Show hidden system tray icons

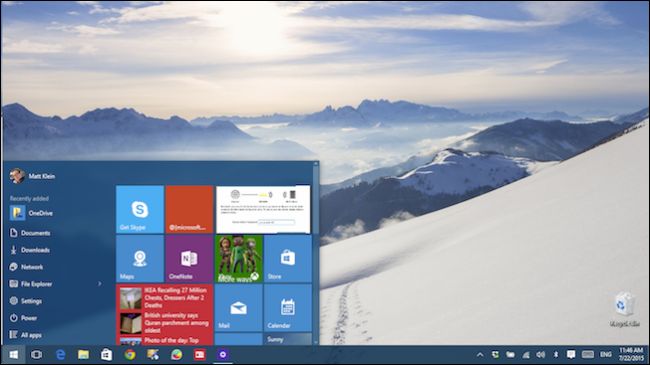click(480, 355)
